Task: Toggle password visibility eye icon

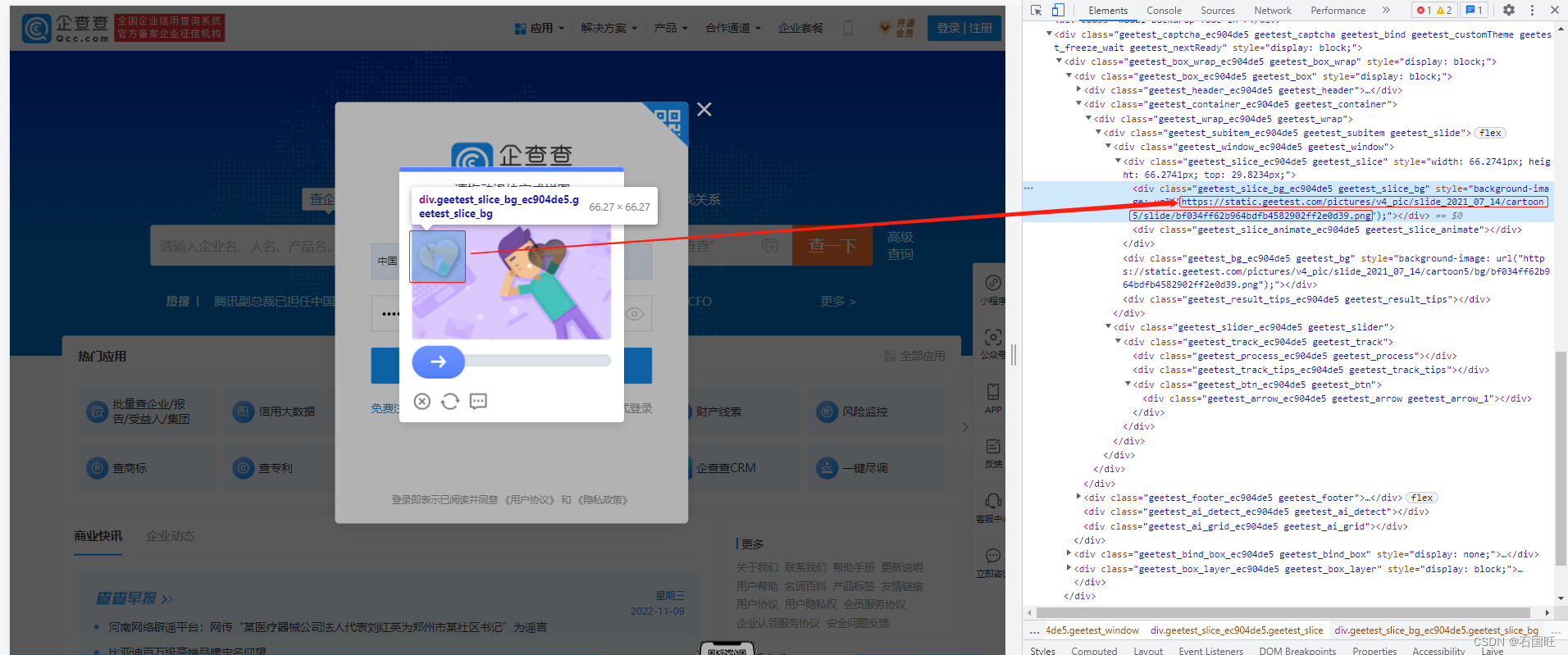Action: click(635, 314)
